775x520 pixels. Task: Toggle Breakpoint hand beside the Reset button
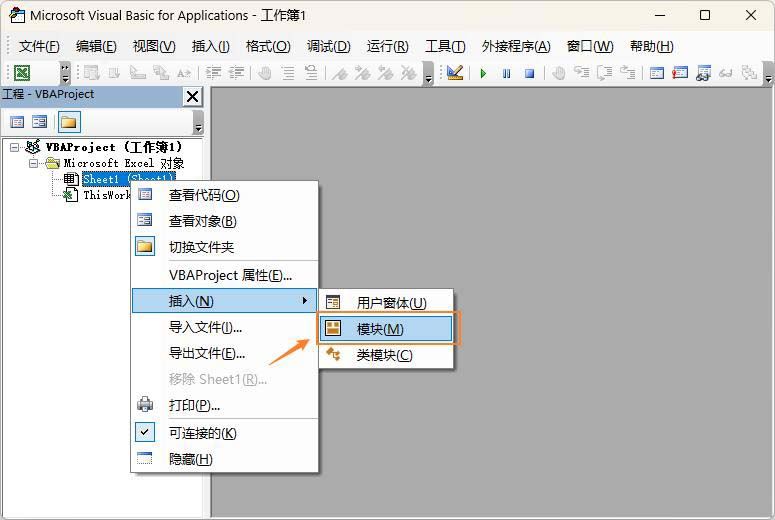click(559, 73)
